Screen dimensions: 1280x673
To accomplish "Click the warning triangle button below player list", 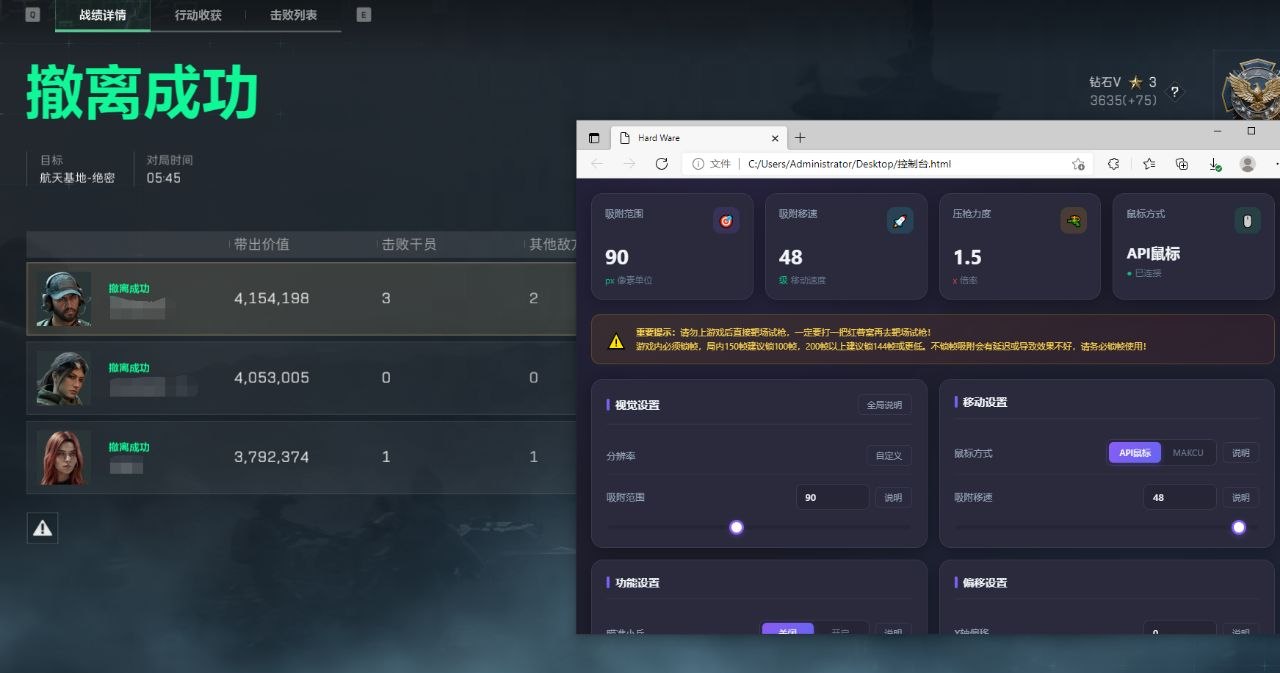I will 42,528.
